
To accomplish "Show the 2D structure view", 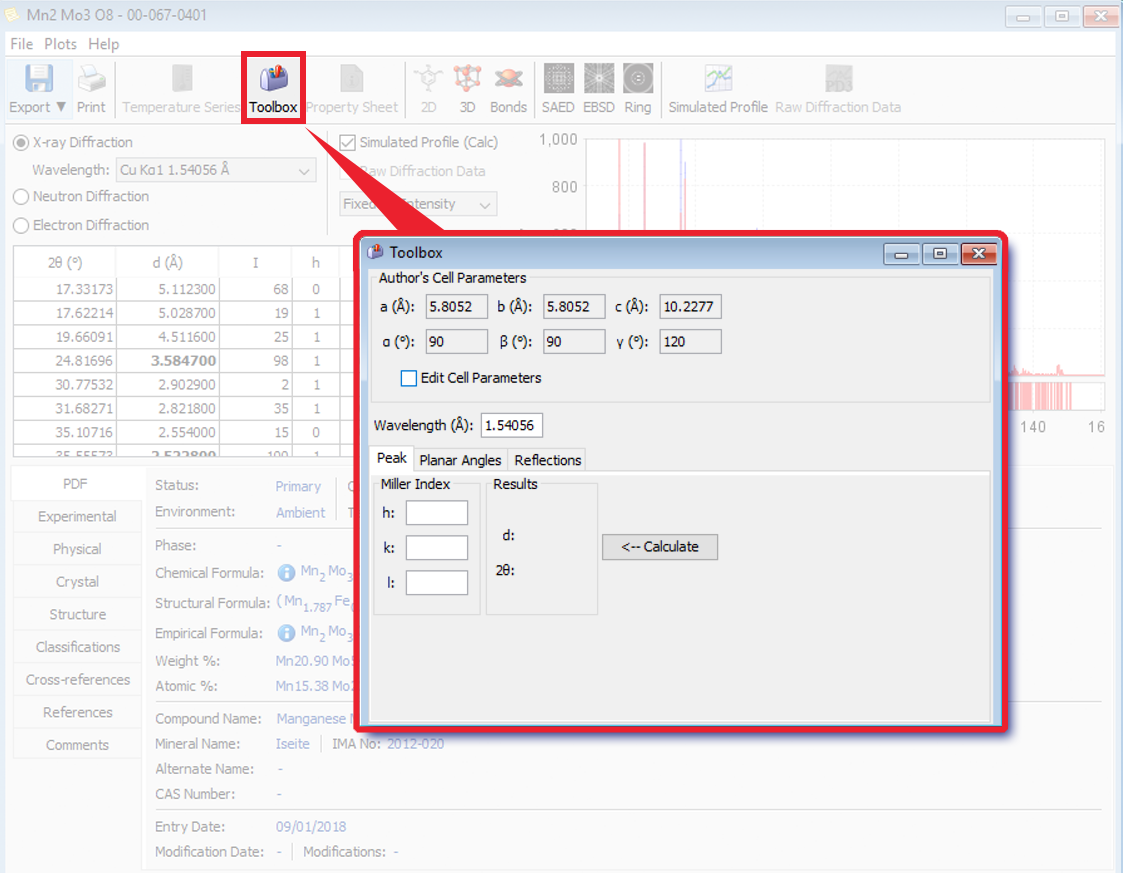I will (428, 89).
